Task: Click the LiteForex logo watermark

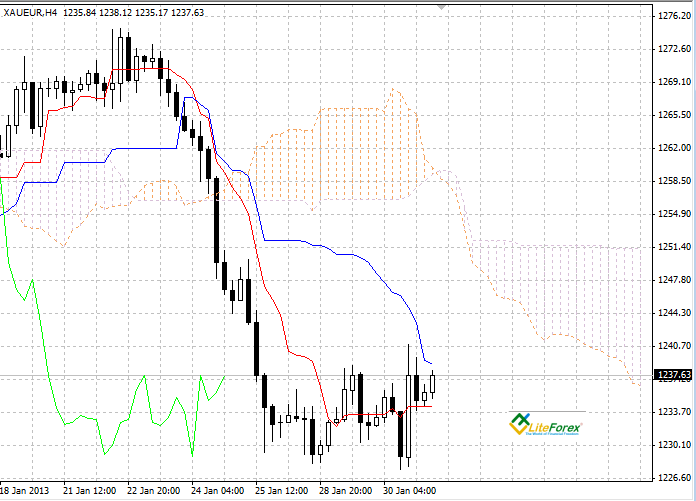Action: point(545,424)
